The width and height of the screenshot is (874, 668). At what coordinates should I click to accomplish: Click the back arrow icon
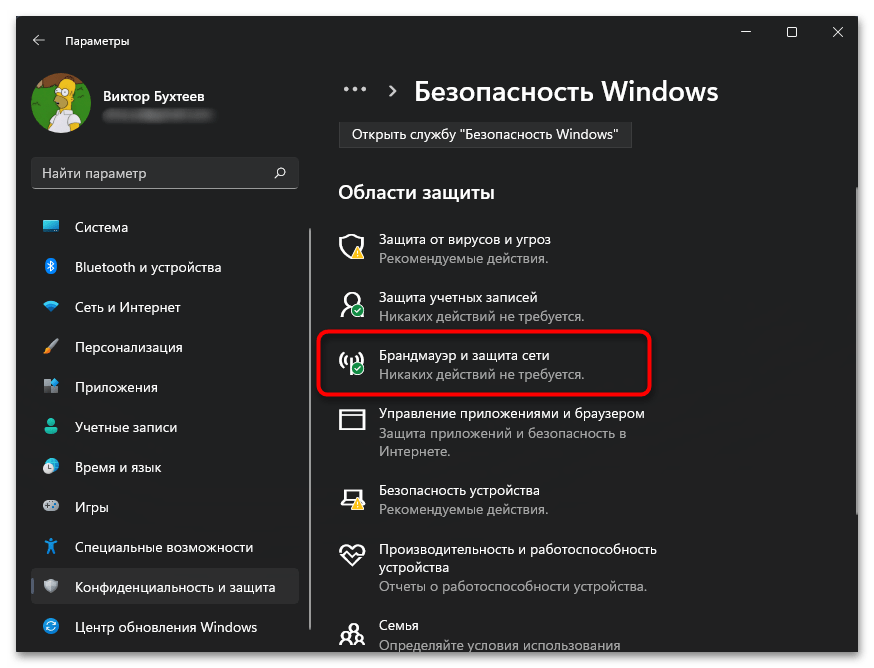tap(38, 40)
